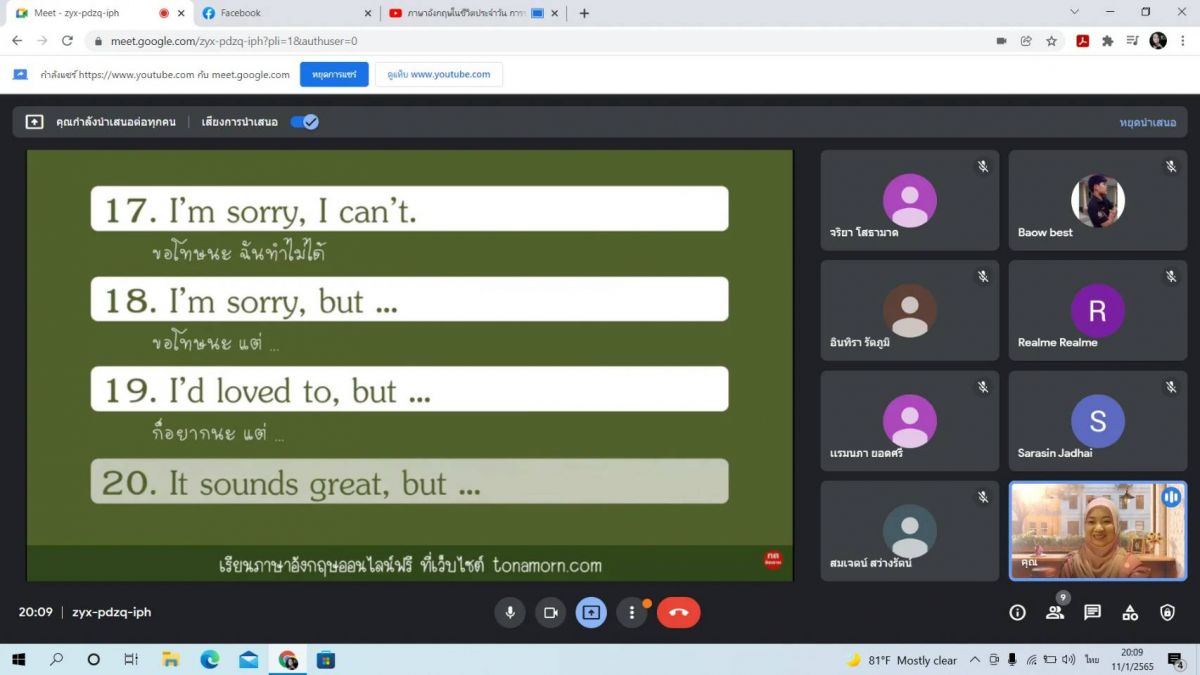Select Baow best participant tile
The width and height of the screenshot is (1200, 675).
(1098, 200)
